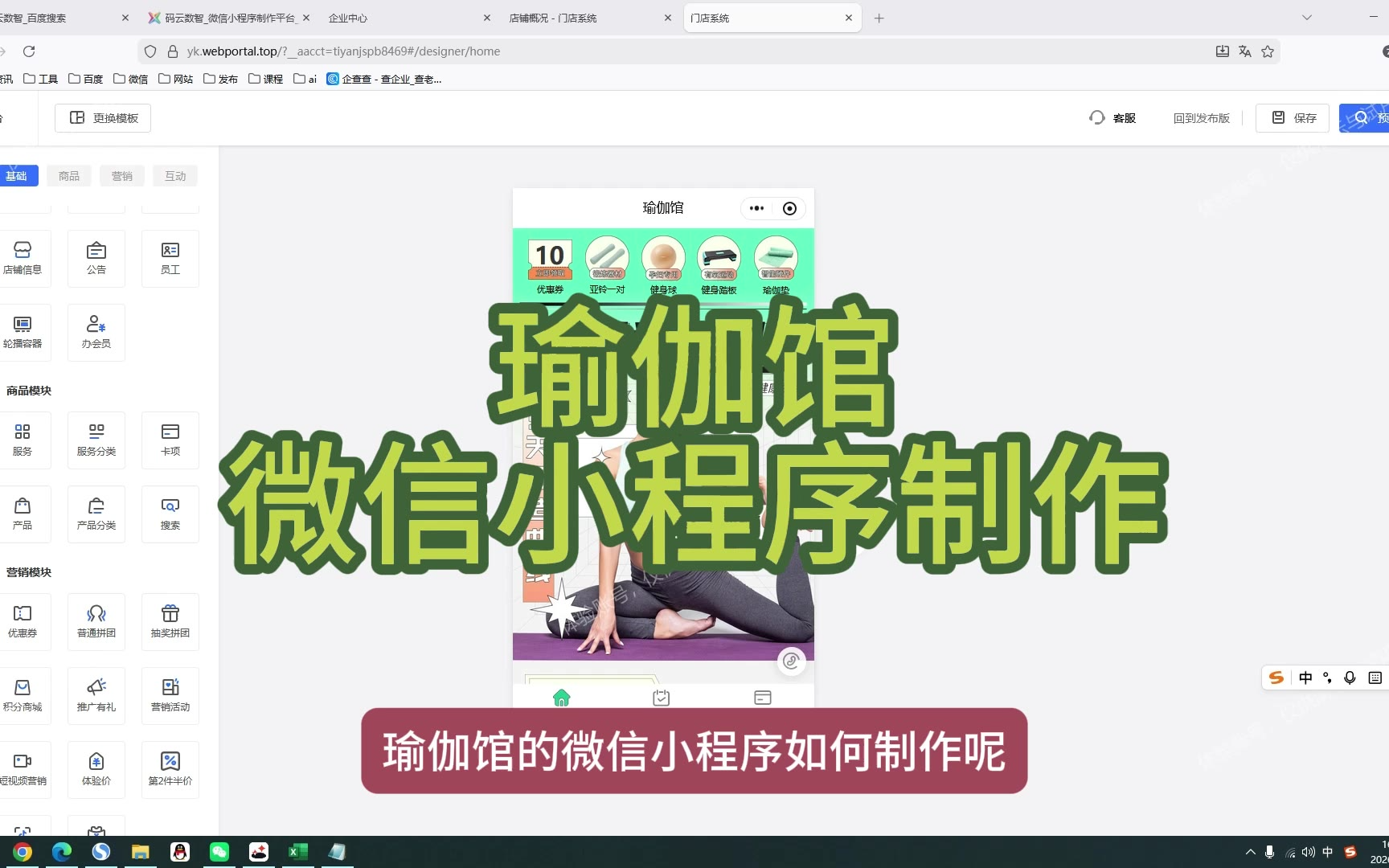Switch to the 商品 component tab
This screenshot has height=868, width=1389.
69,176
